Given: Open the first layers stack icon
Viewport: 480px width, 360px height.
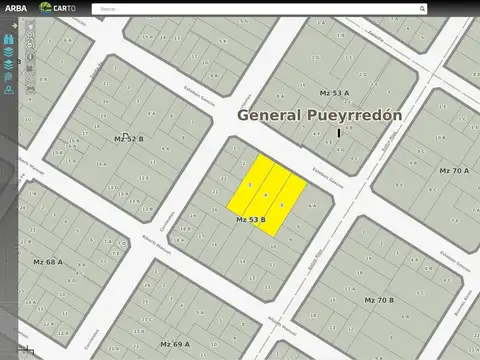Looking at the screenshot, I should pos(9,52).
